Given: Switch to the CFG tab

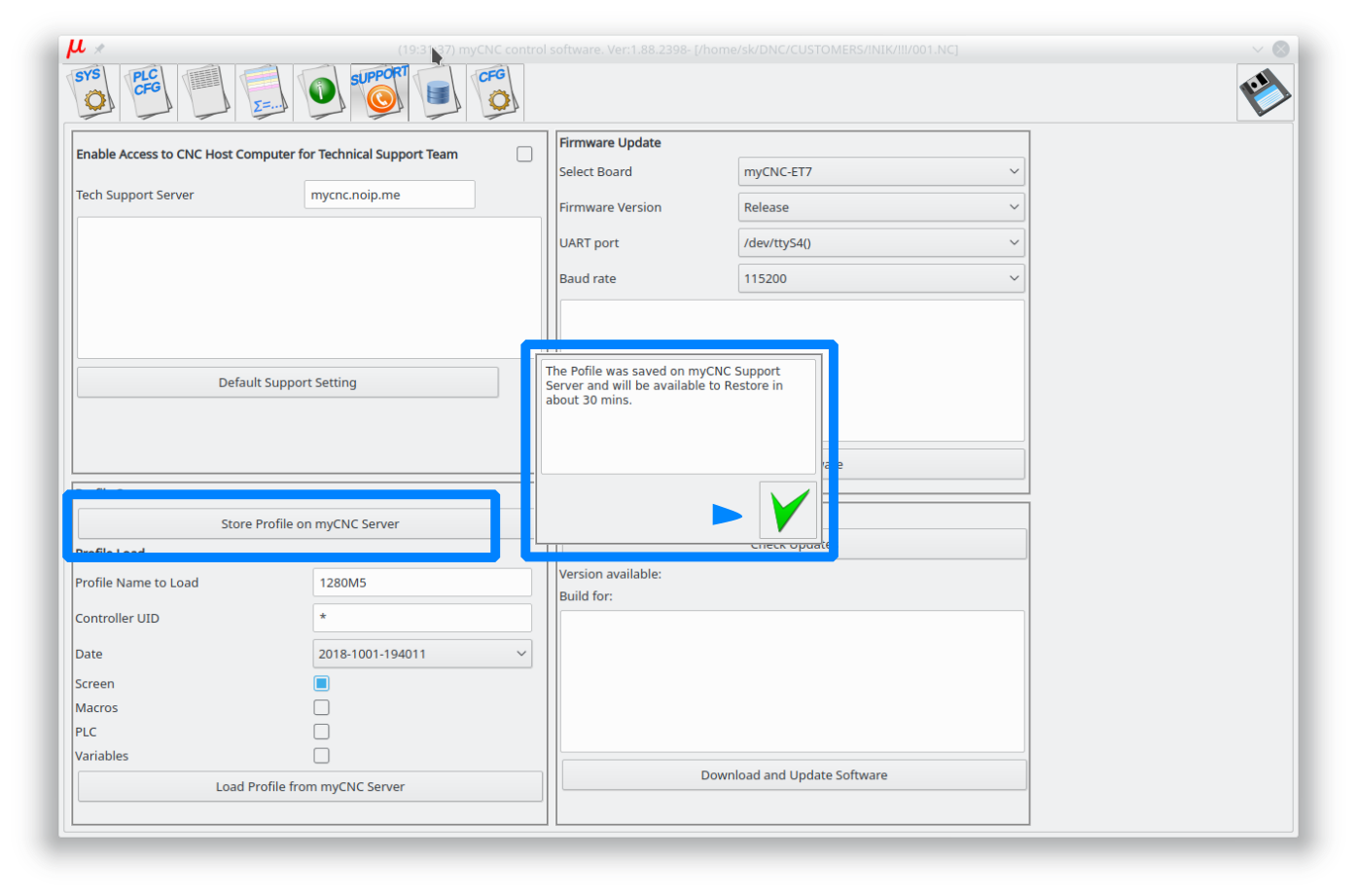Looking at the screenshot, I should (x=495, y=92).
